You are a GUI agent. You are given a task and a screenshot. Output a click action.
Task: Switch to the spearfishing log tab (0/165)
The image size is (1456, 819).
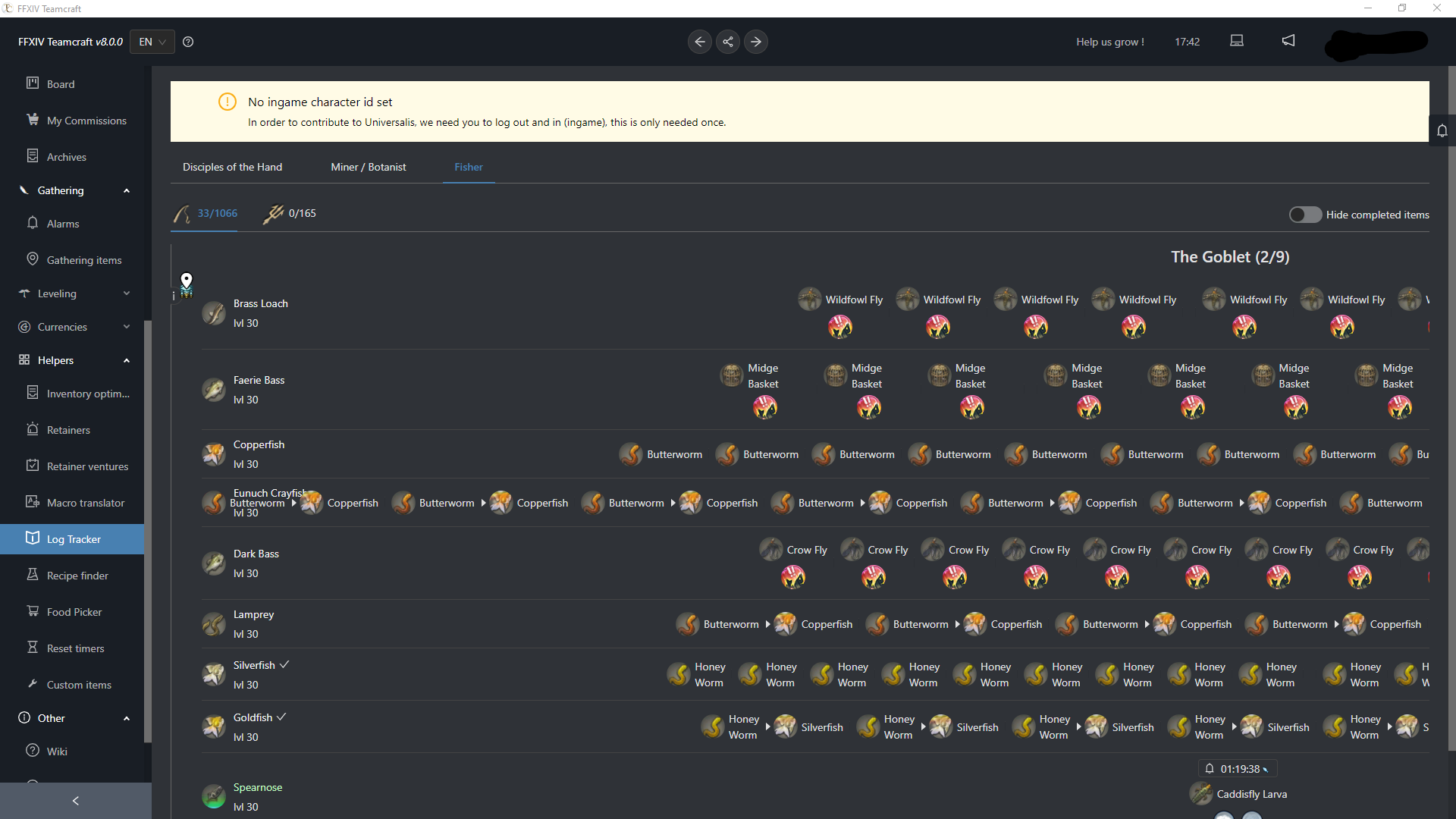290,213
